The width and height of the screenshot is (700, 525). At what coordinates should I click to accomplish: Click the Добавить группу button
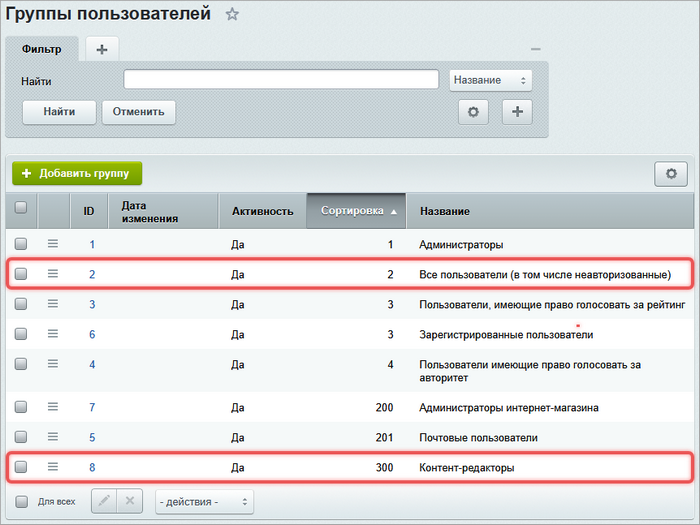77,173
